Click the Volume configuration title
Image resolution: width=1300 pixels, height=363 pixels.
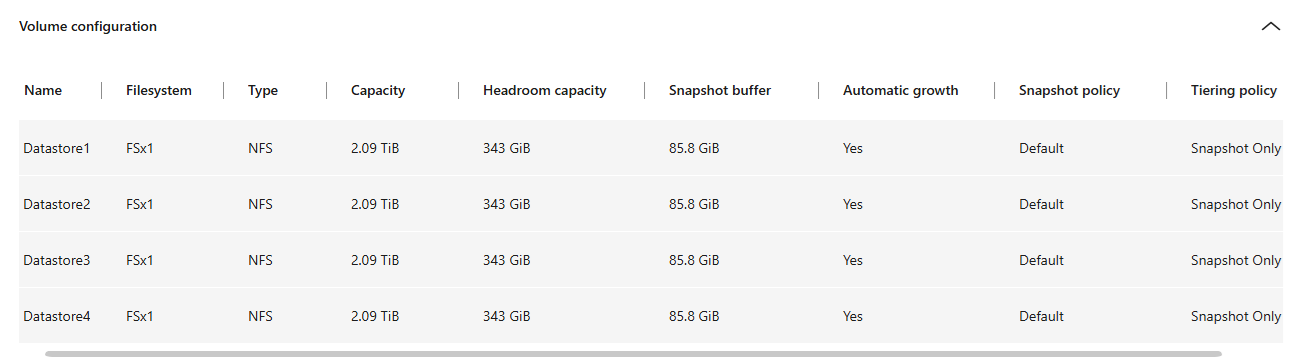pyautogui.click(x=88, y=27)
